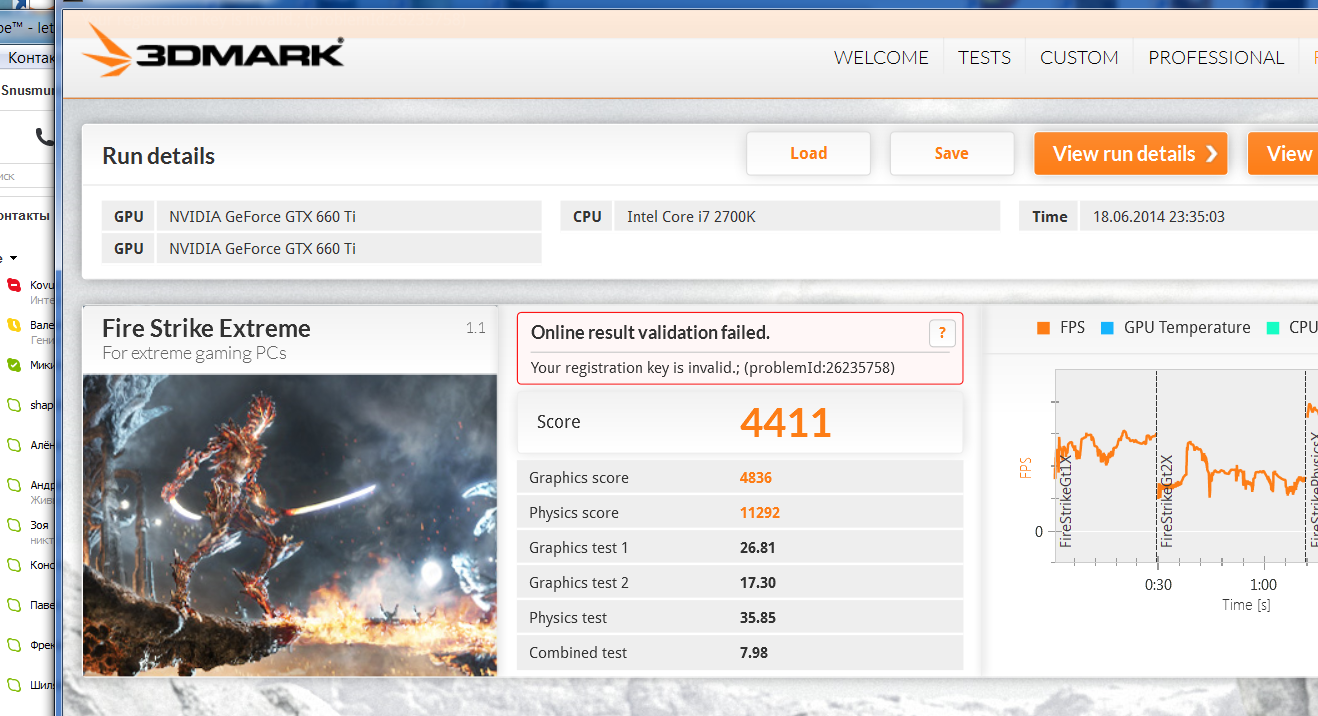
Task: Click the score value 4411
Action: point(786,422)
